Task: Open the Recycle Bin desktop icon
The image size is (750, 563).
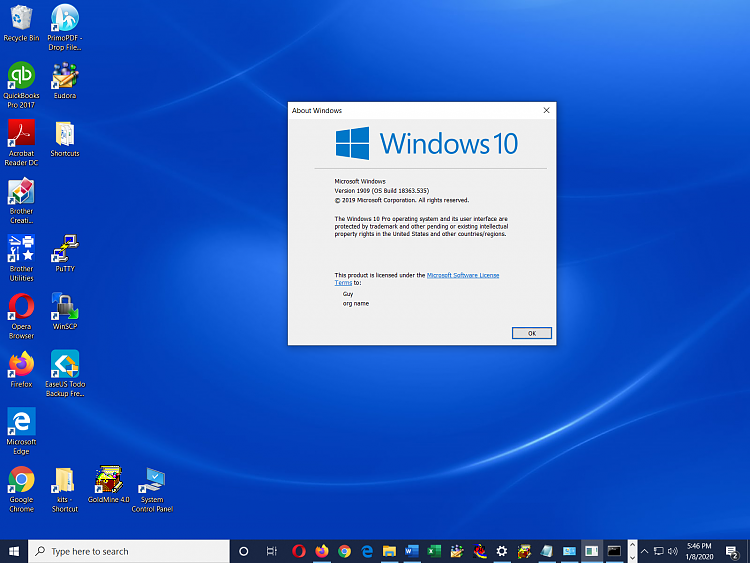Action: point(21,23)
